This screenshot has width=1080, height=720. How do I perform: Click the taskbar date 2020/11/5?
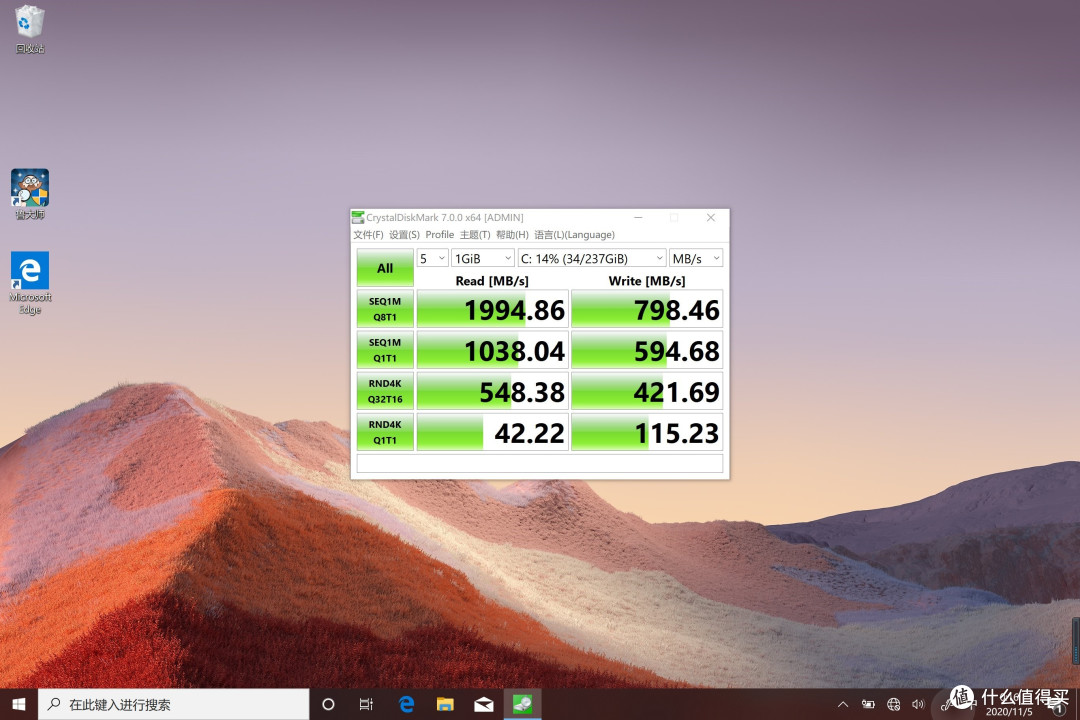1008,712
